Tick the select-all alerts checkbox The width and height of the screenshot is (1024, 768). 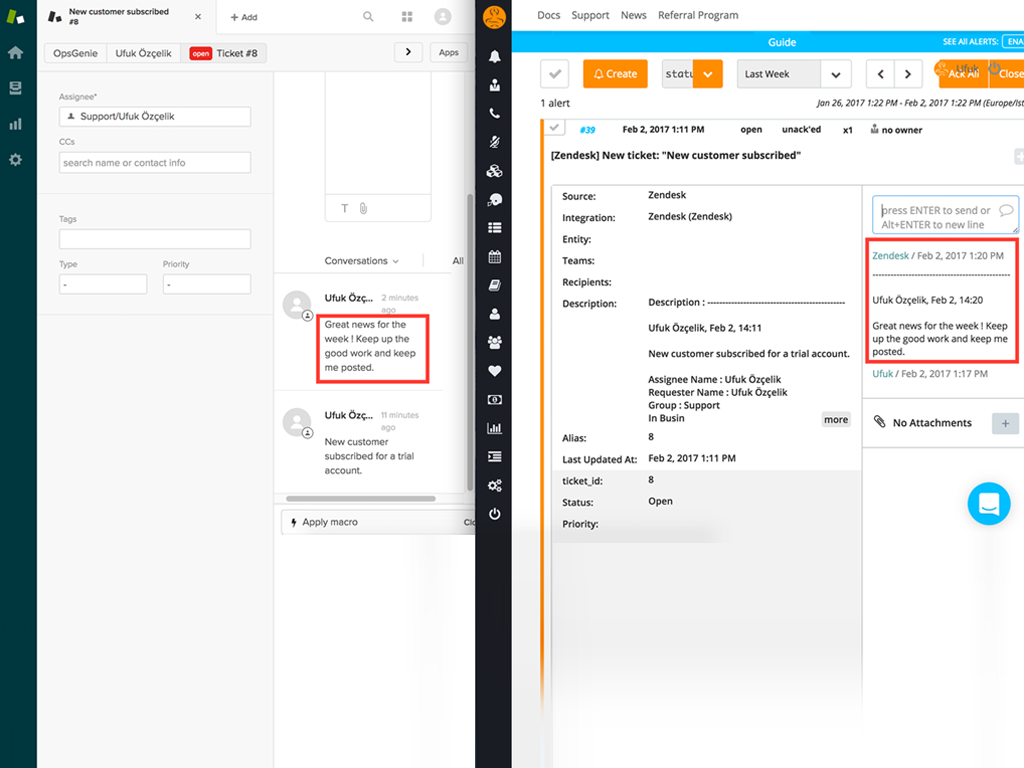(x=555, y=74)
